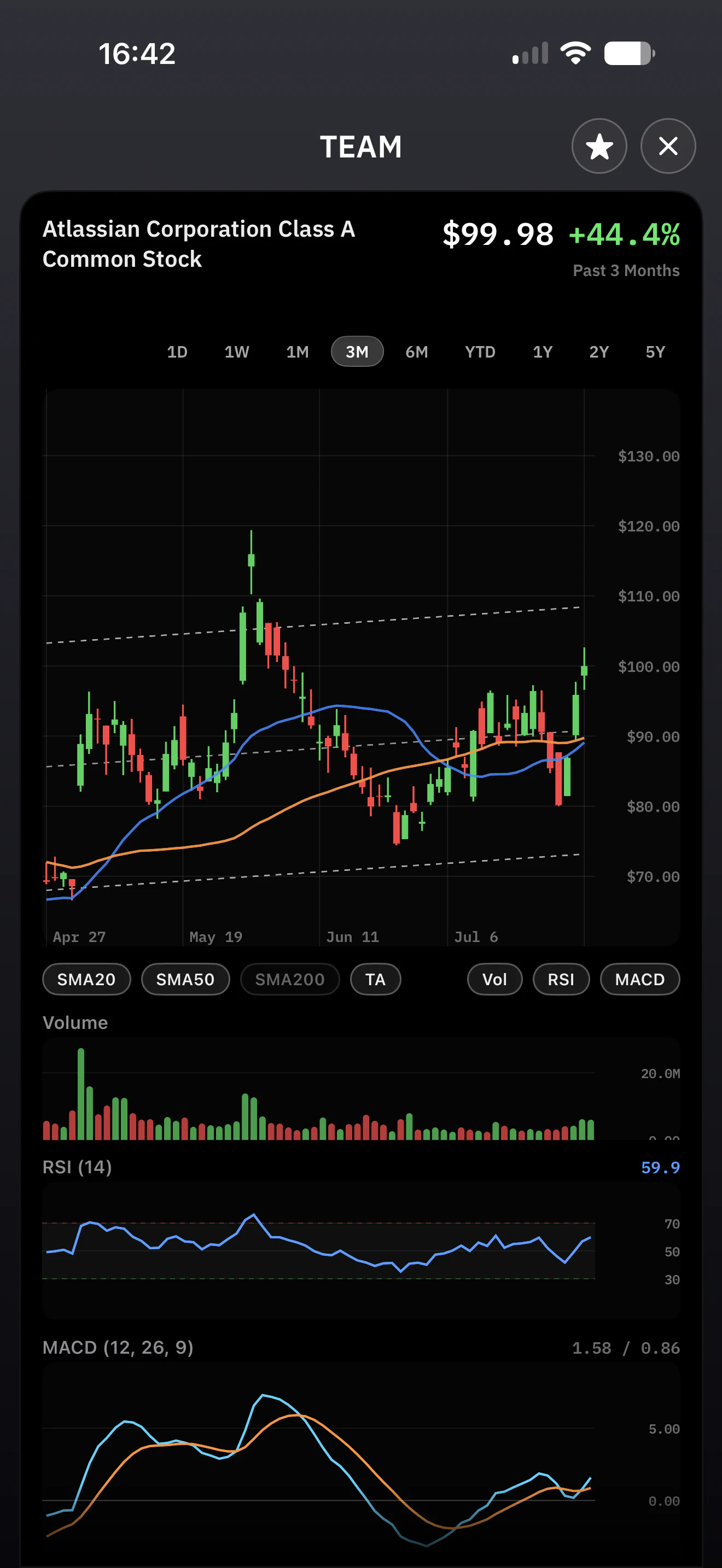Viewport: 722px width, 1568px height.
Task: Tap the Jun 11 date axis label
Action: click(x=352, y=937)
